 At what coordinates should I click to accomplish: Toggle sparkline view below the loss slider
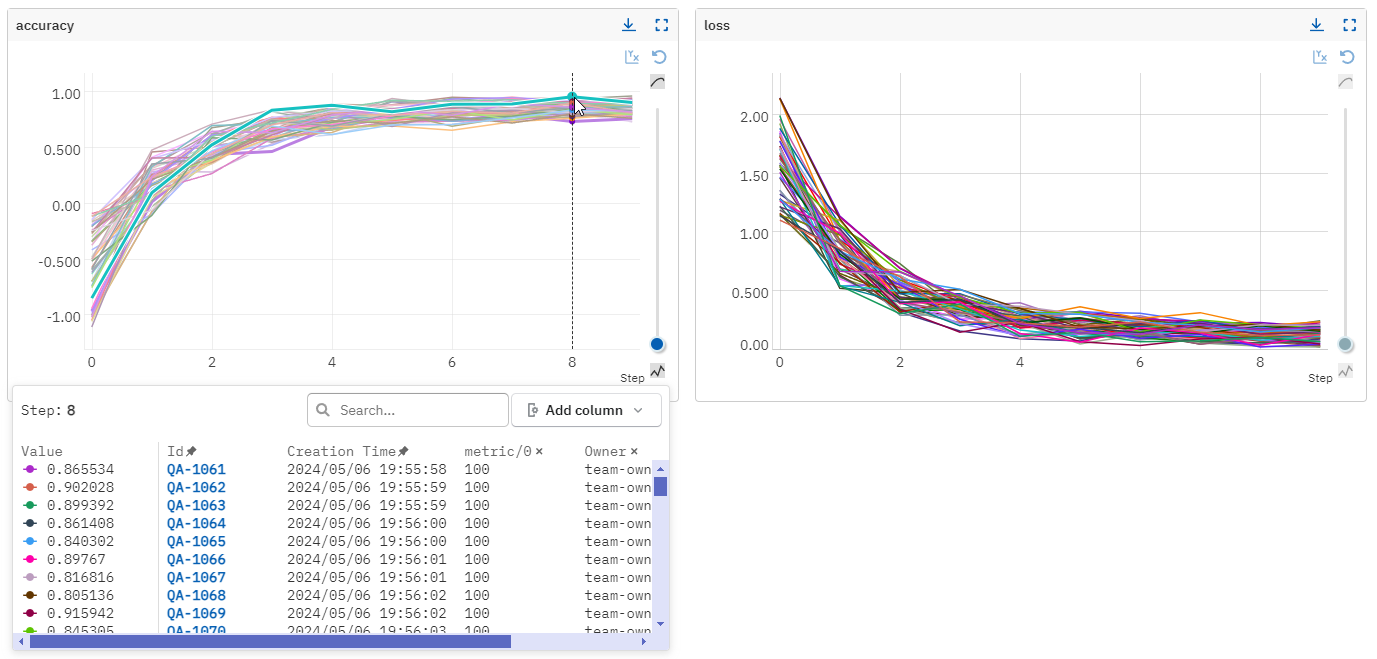[1345, 371]
